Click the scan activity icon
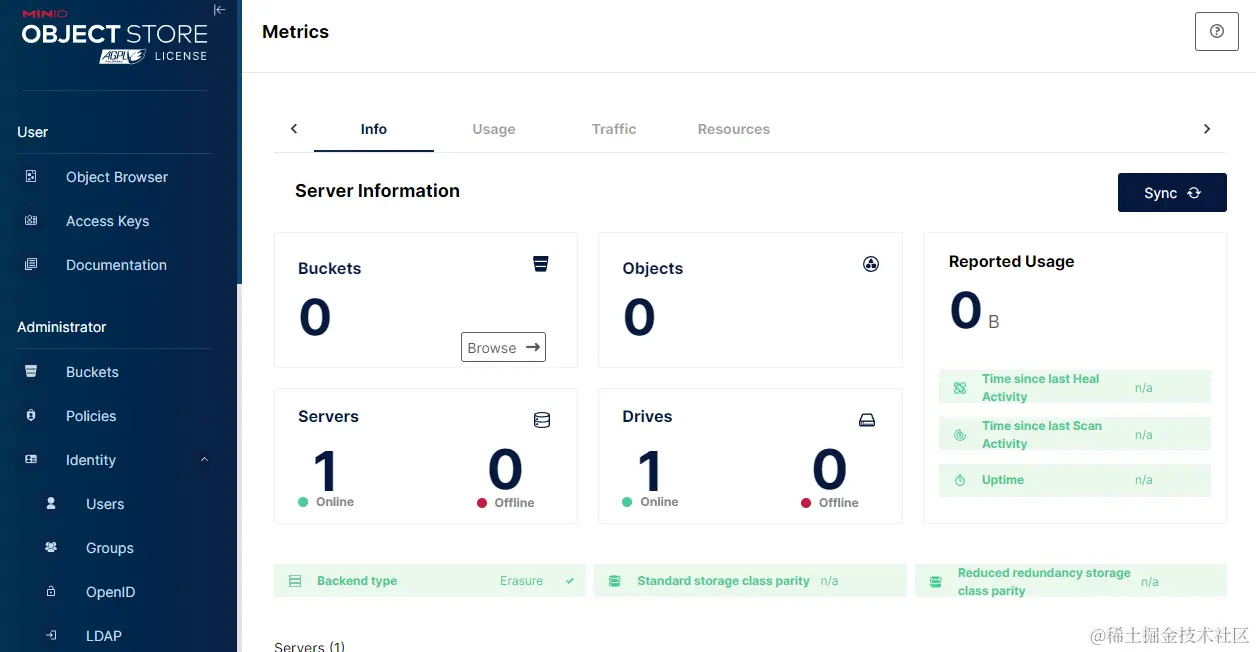 click(x=960, y=435)
